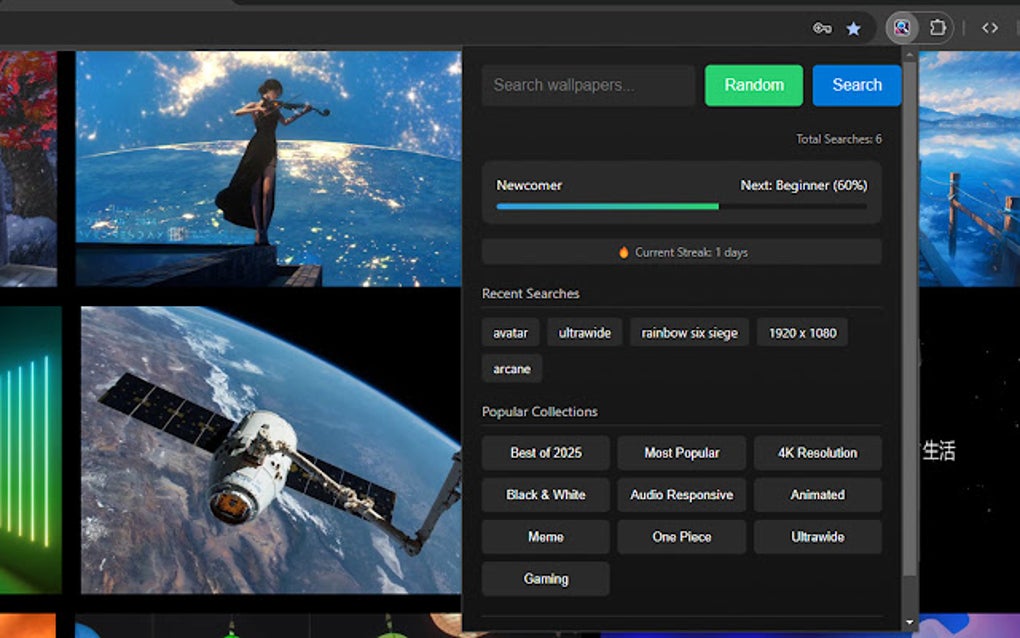Open the Gaming collection
1020x638 pixels.
pyautogui.click(x=545, y=579)
